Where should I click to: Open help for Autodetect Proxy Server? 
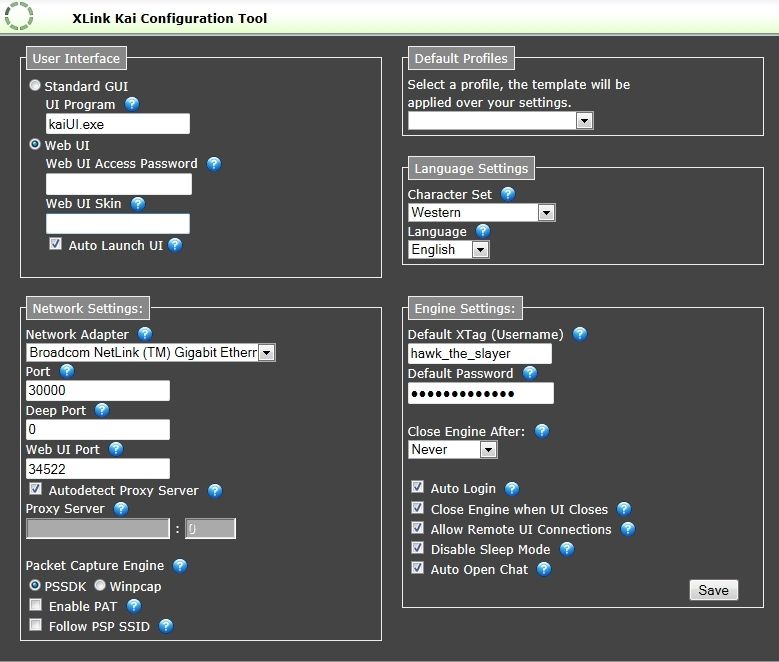click(x=215, y=491)
